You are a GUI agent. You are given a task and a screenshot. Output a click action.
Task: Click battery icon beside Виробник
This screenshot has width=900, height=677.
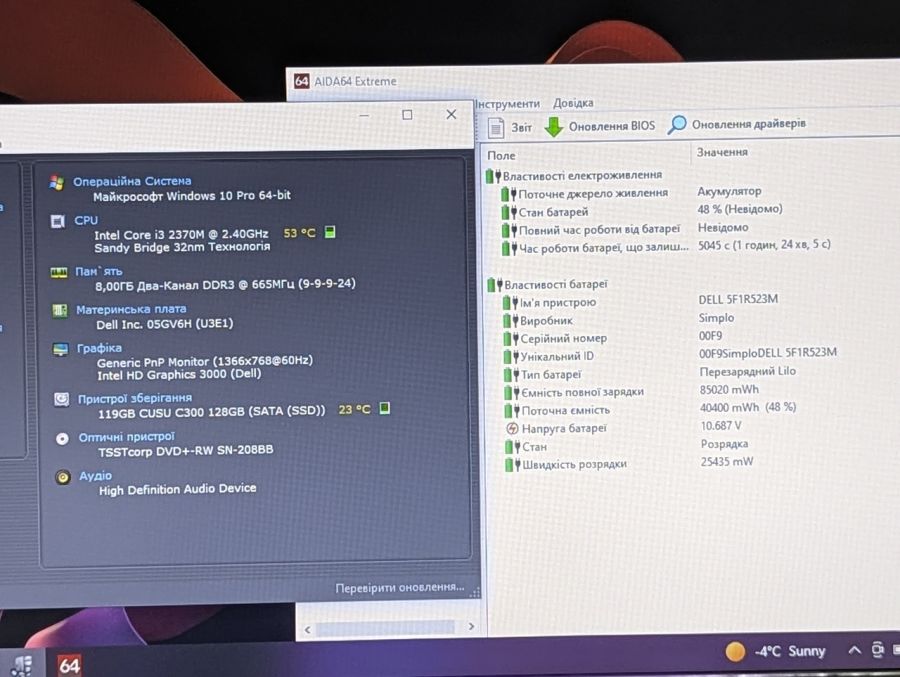(x=511, y=320)
